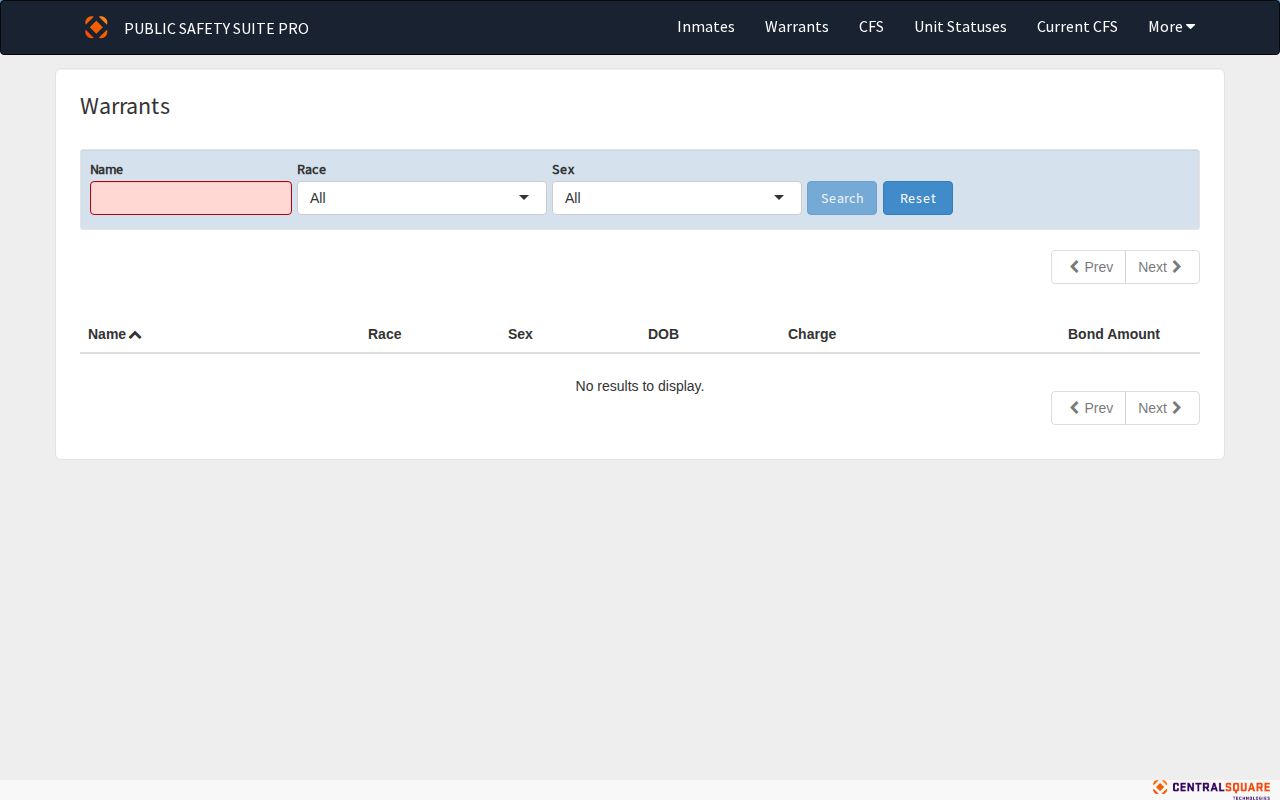Sort the table by Race column

click(385, 334)
